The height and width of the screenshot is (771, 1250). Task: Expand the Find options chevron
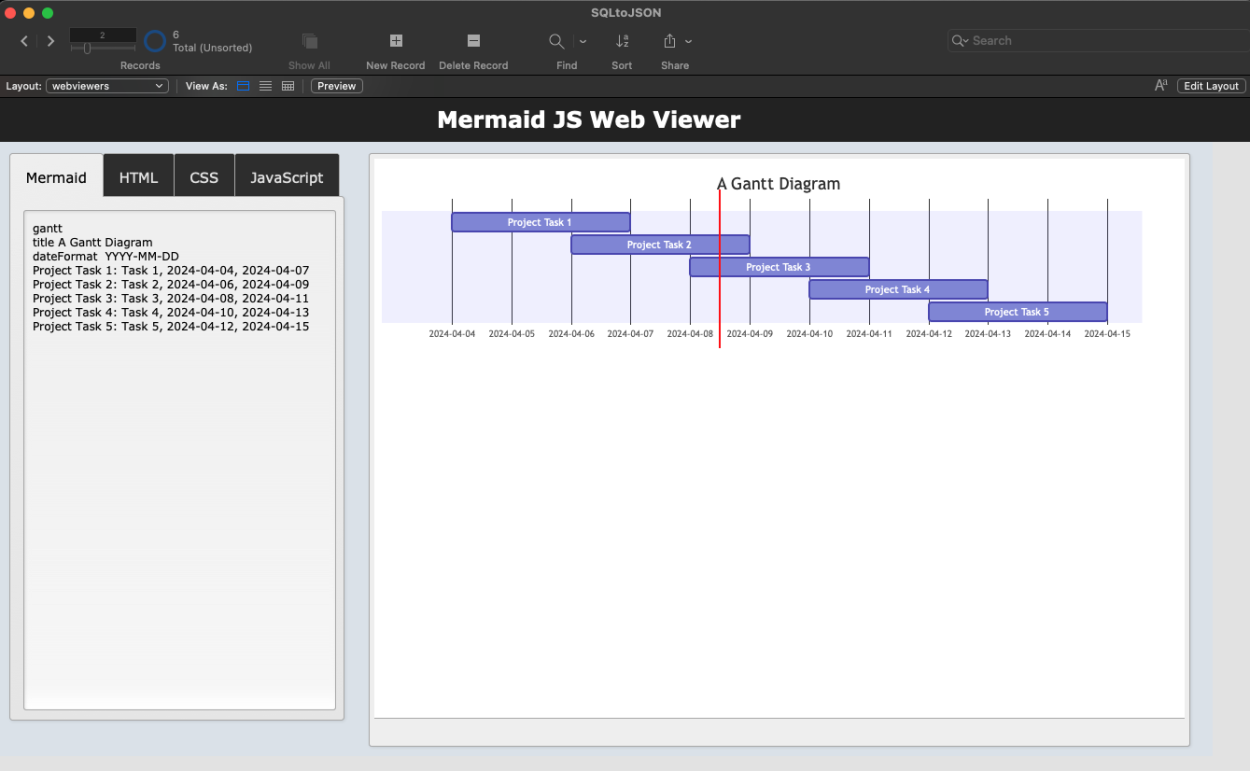pyautogui.click(x=583, y=40)
